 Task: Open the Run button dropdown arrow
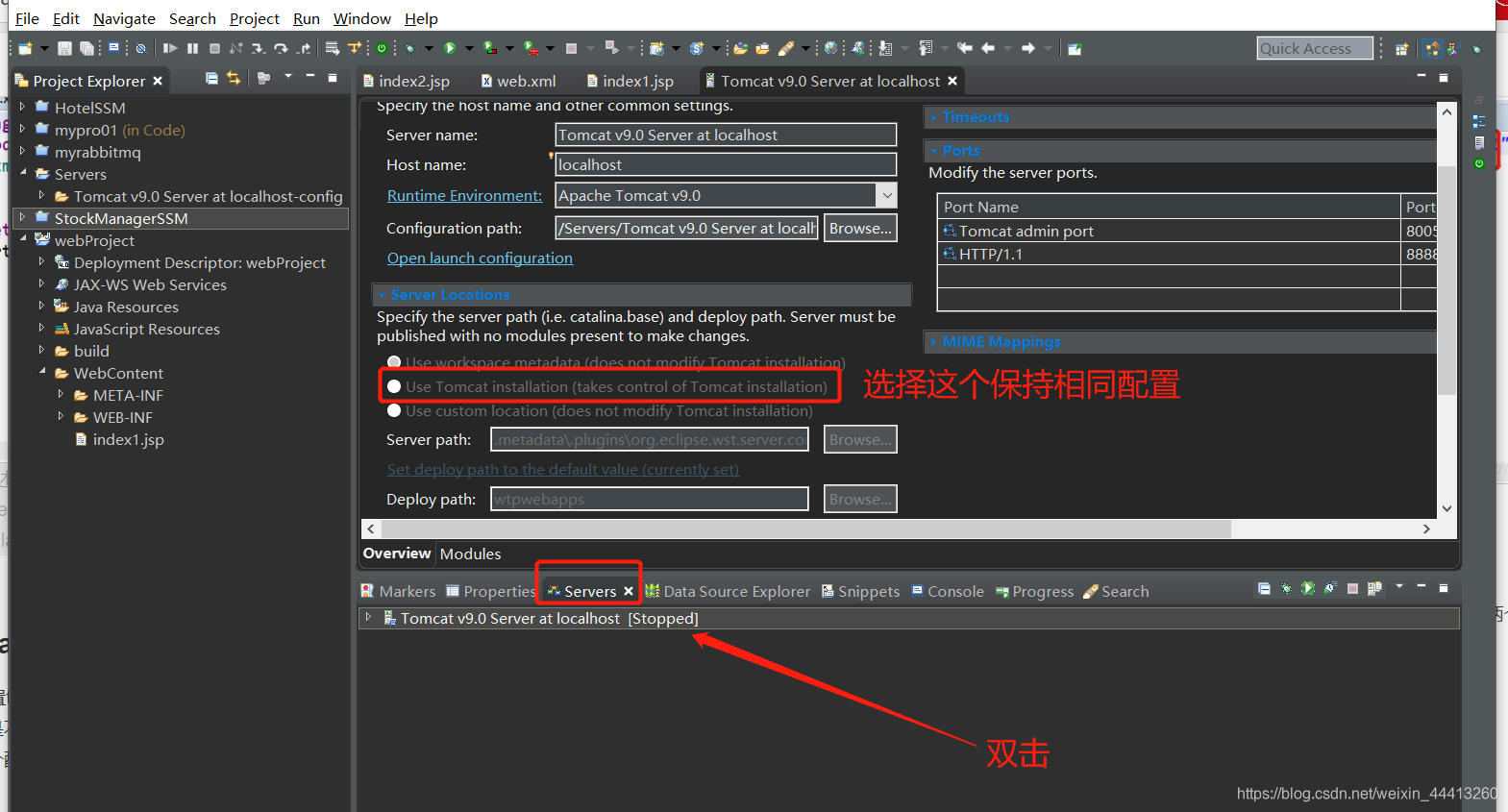[x=469, y=48]
